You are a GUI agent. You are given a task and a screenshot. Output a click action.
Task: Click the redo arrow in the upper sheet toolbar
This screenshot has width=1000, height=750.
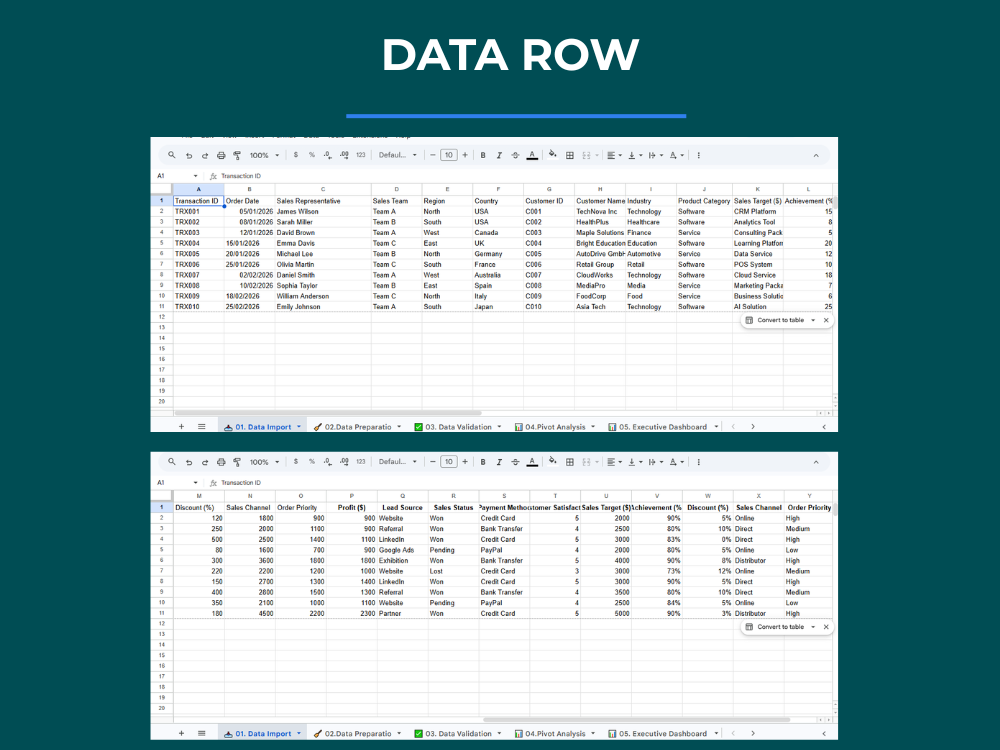point(205,155)
